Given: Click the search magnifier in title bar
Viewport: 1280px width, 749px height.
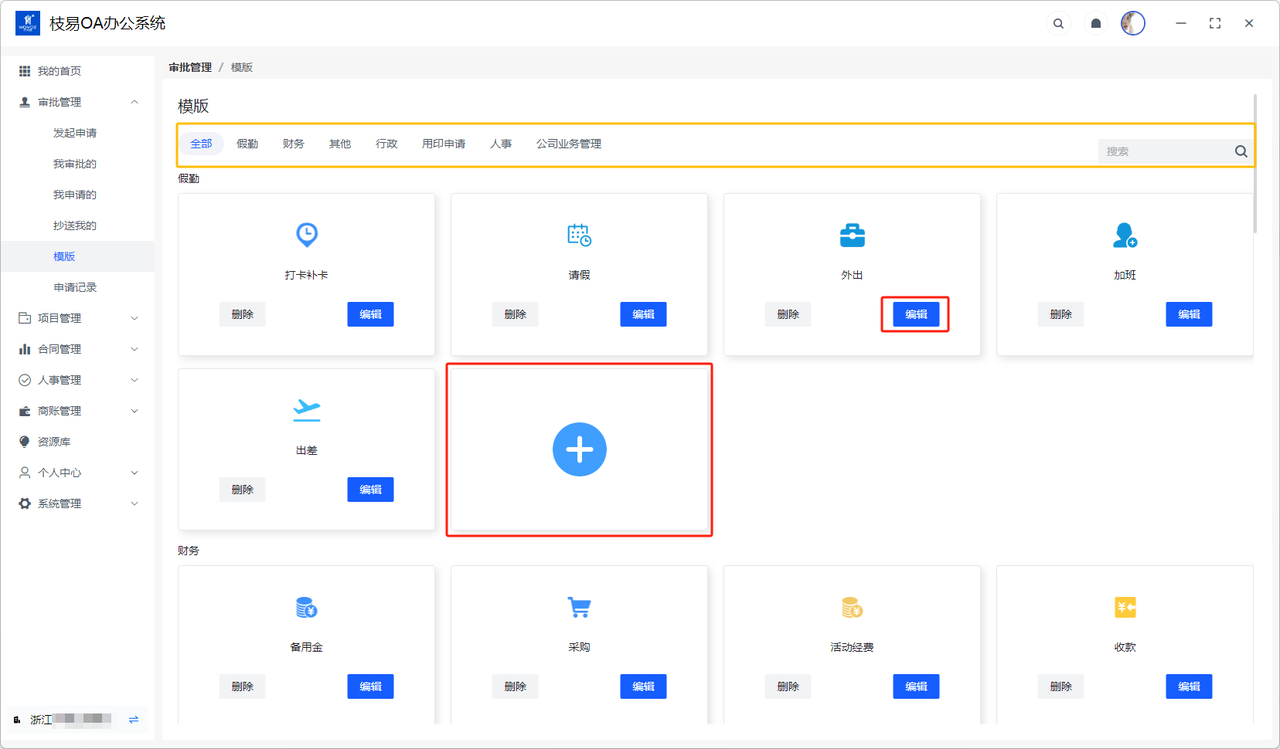Looking at the screenshot, I should pos(1058,24).
